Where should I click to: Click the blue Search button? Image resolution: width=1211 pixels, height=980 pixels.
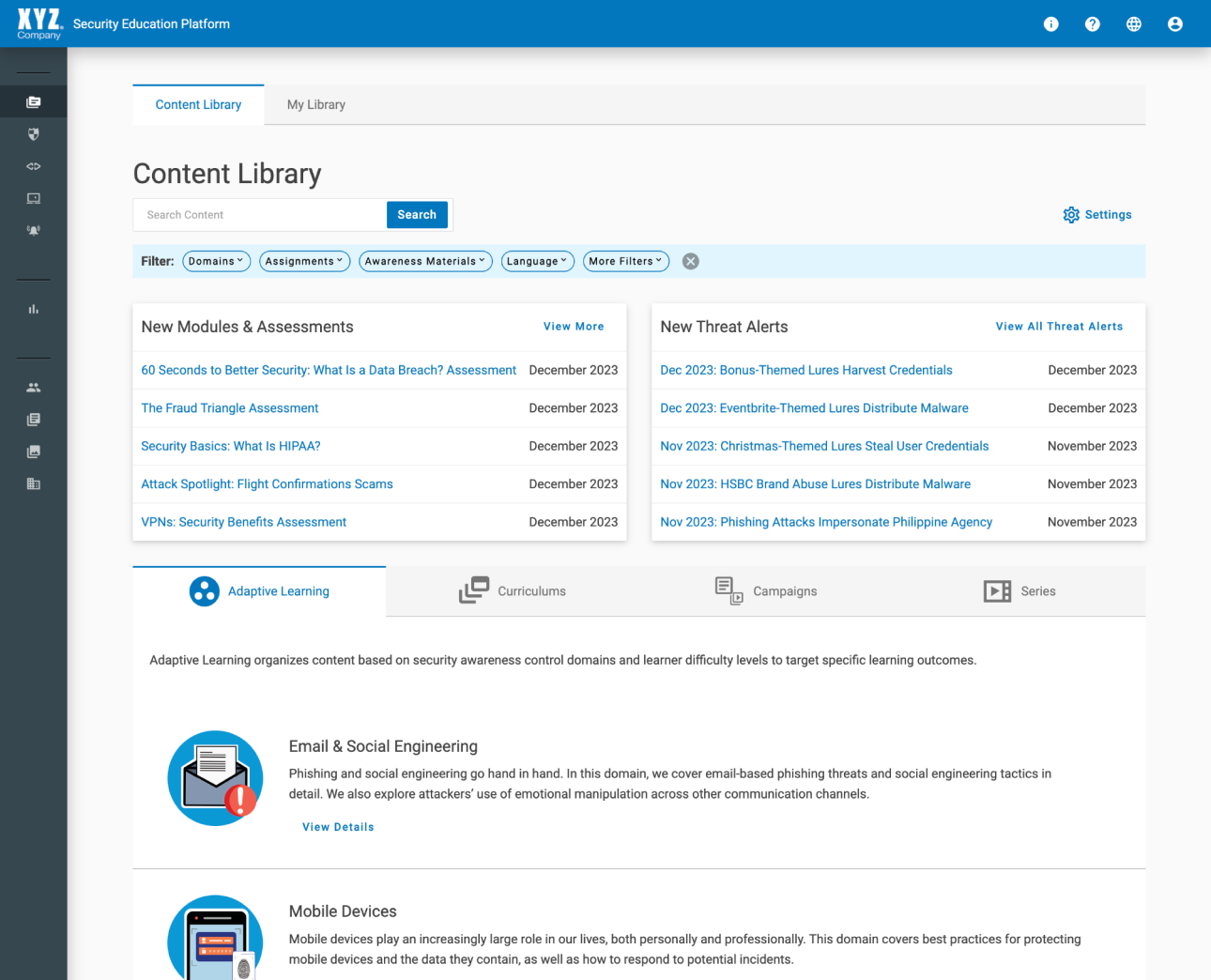tap(417, 215)
